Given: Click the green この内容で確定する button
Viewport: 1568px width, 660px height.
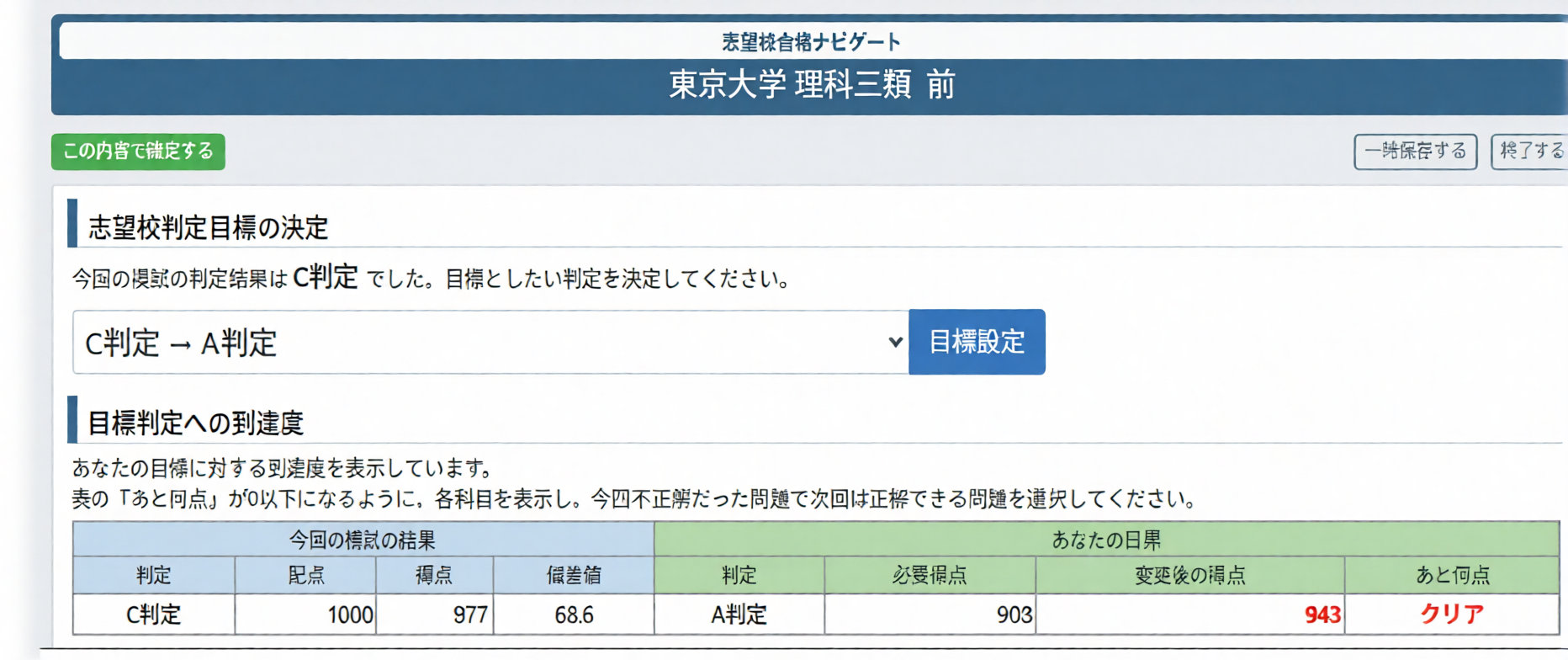Looking at the screenshot, I should (138, 152).
